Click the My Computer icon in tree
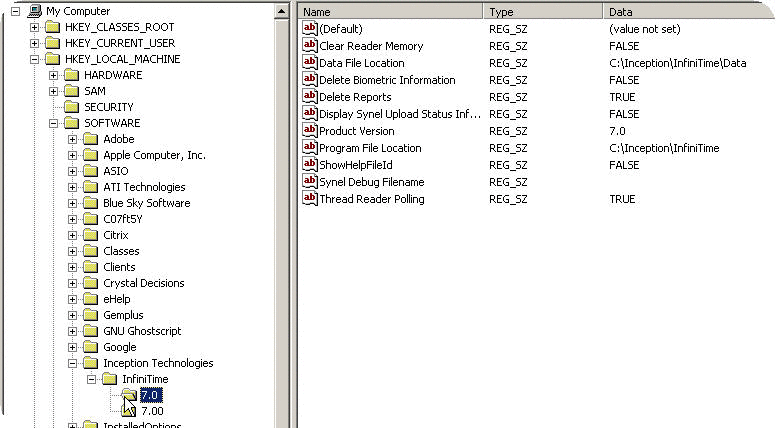 [x=35, y=11]
